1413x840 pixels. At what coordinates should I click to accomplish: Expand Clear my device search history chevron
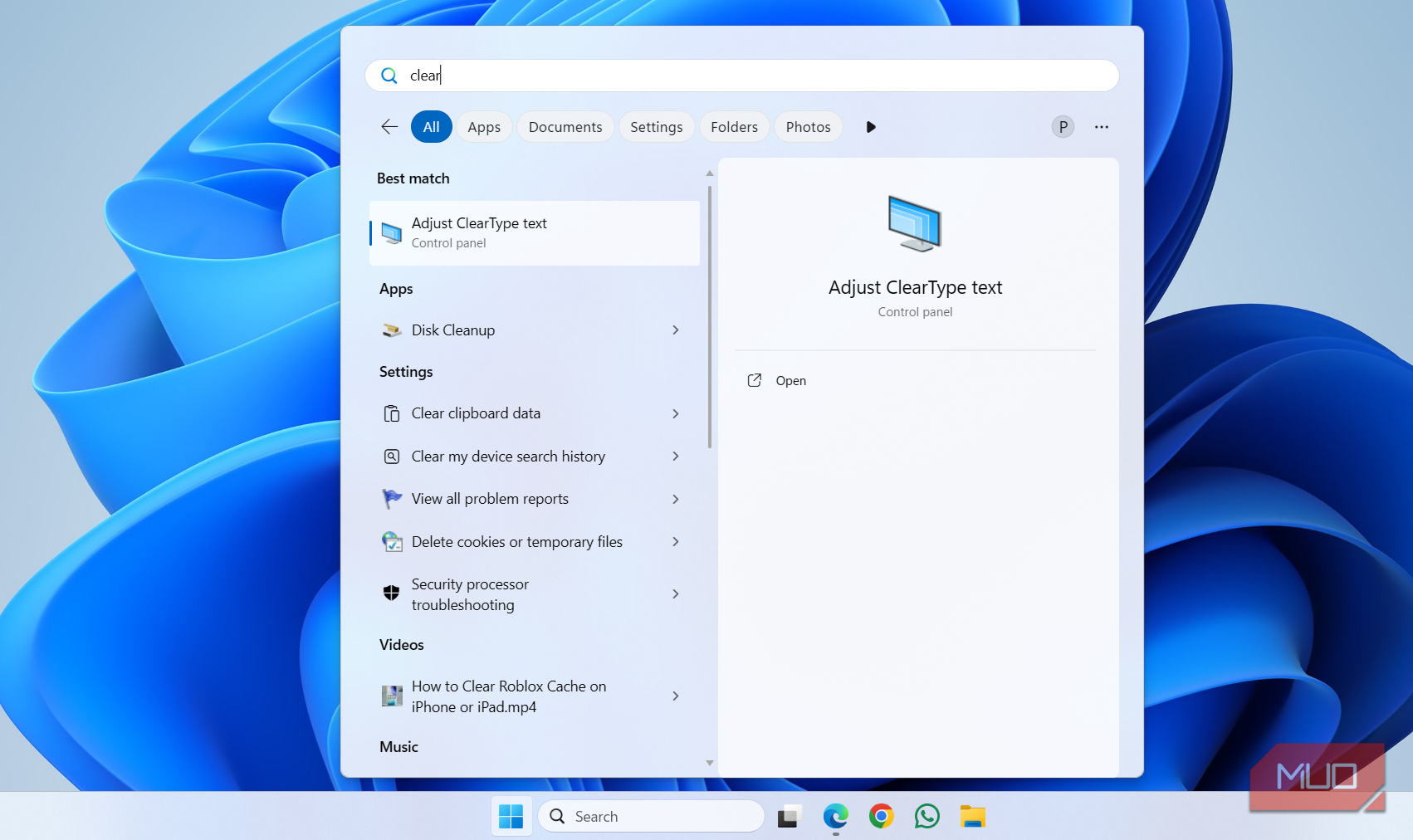pyautogui.click(x=676, y=457)
